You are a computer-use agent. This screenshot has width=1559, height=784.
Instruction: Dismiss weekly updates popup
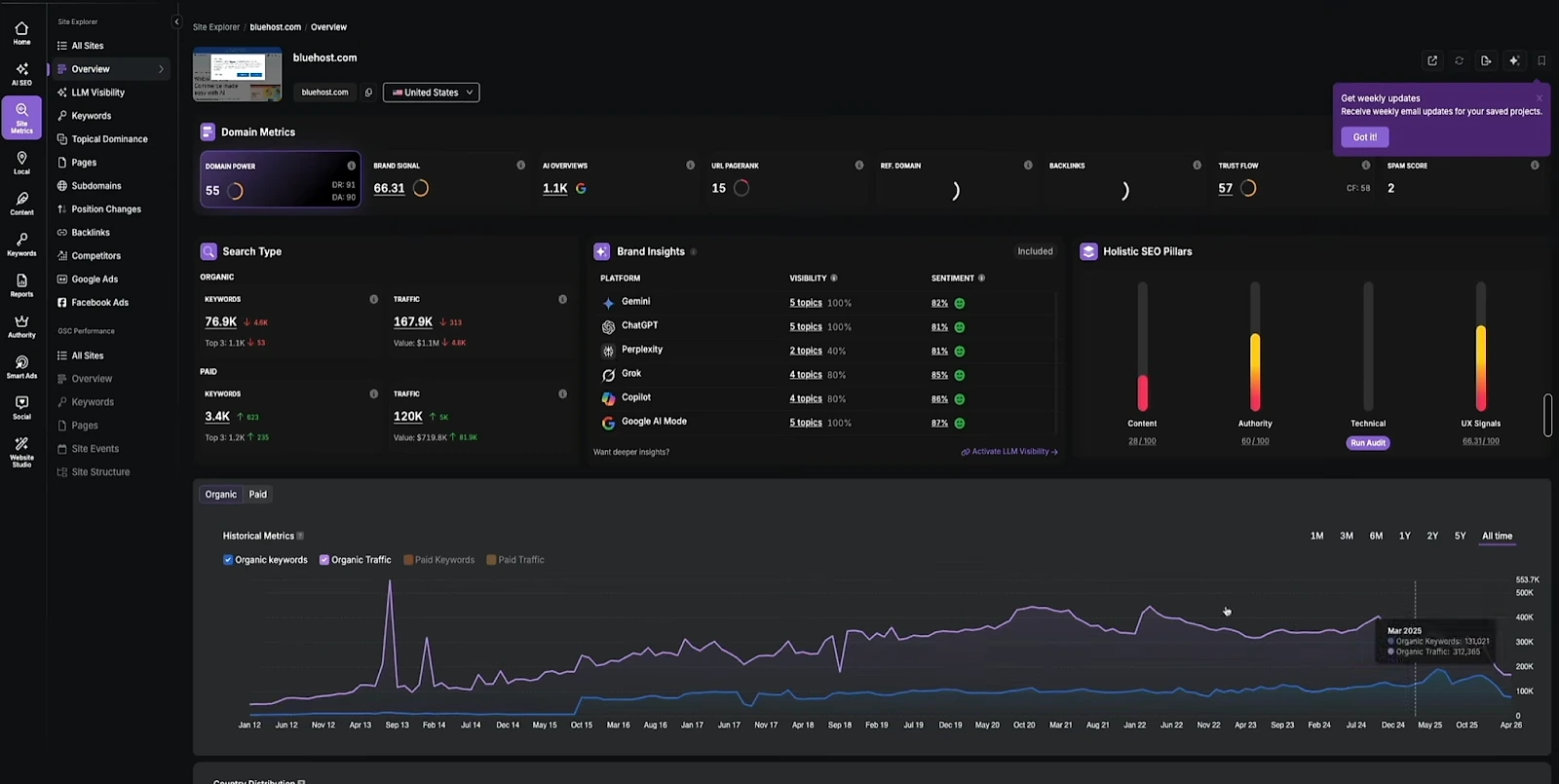[1540, 98]
